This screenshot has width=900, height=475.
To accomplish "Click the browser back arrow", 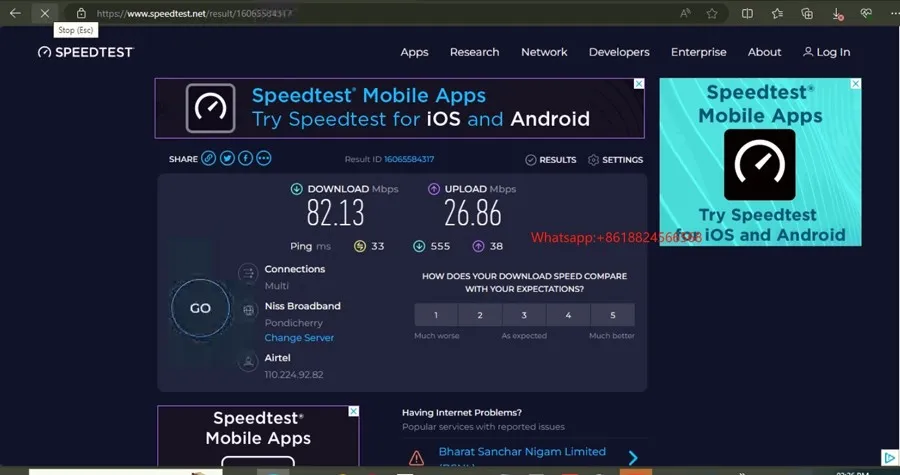I will click(15, 13).
